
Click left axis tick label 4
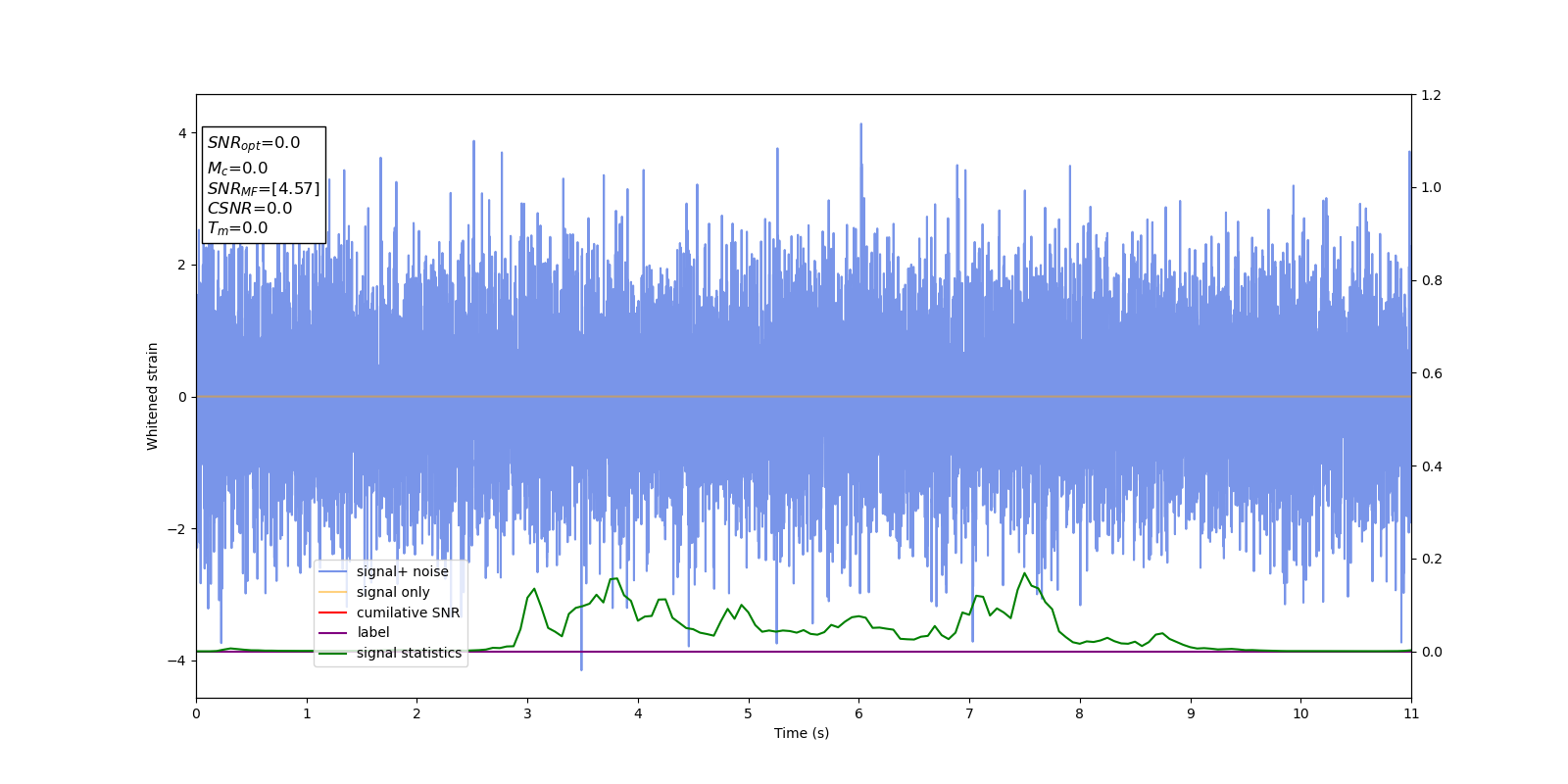[182, 133]
